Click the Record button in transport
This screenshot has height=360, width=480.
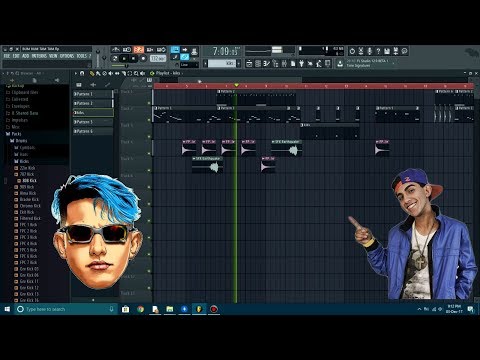coord(143,58)
